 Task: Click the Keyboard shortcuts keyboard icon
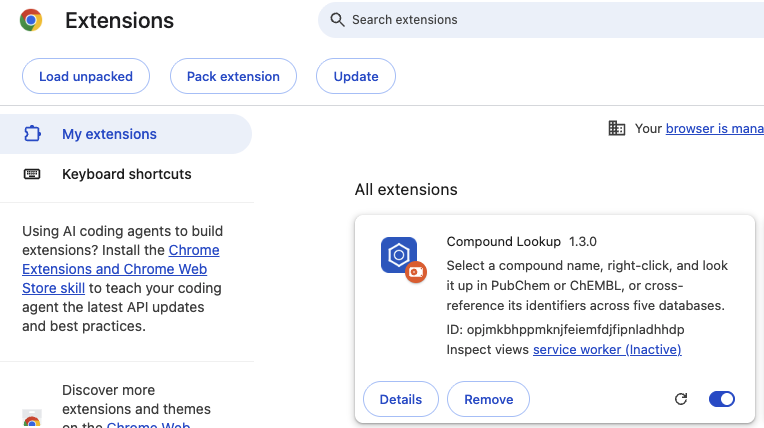(32, 174)
